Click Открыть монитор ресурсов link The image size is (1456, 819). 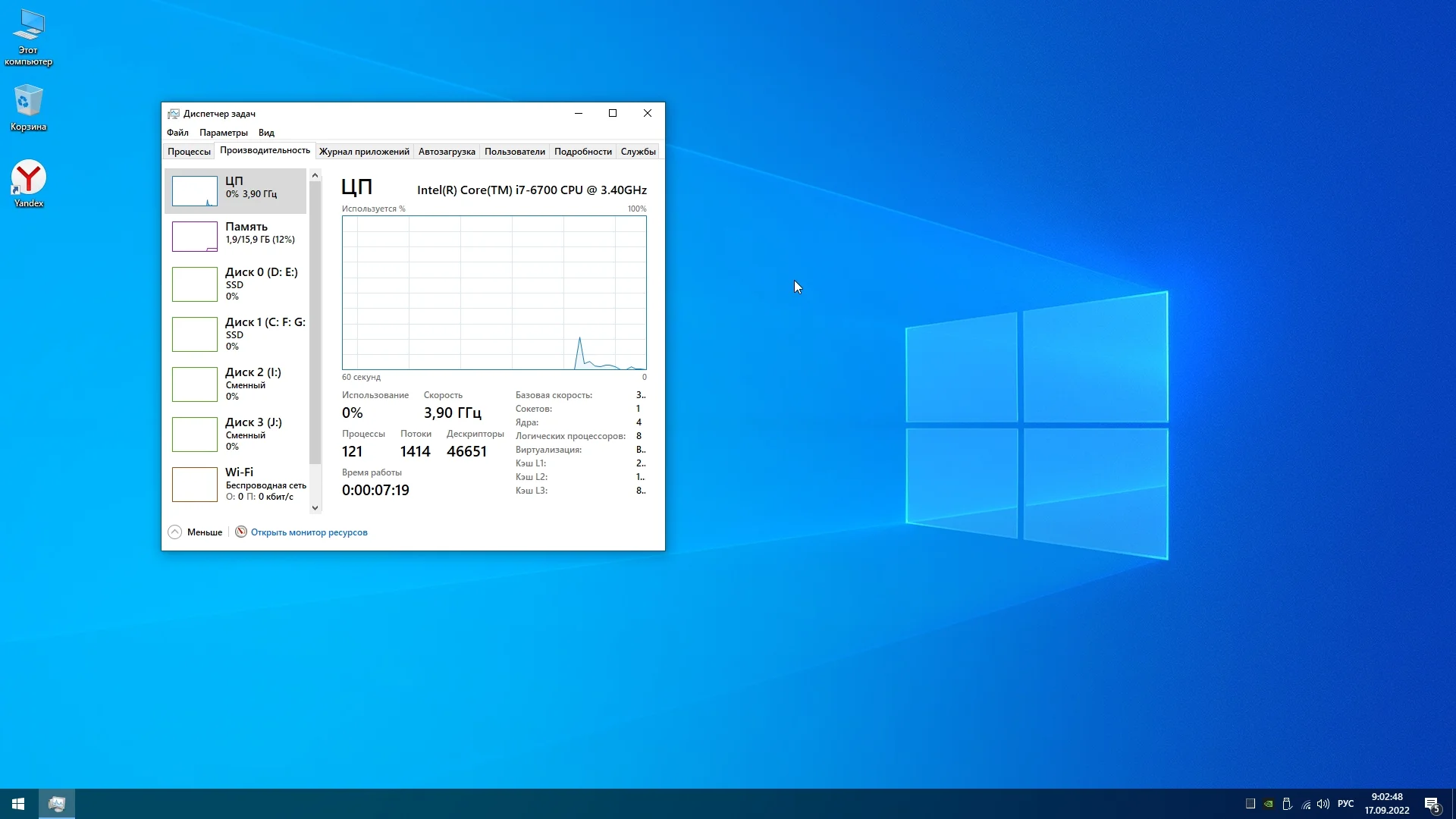click(x=309, y=532)
